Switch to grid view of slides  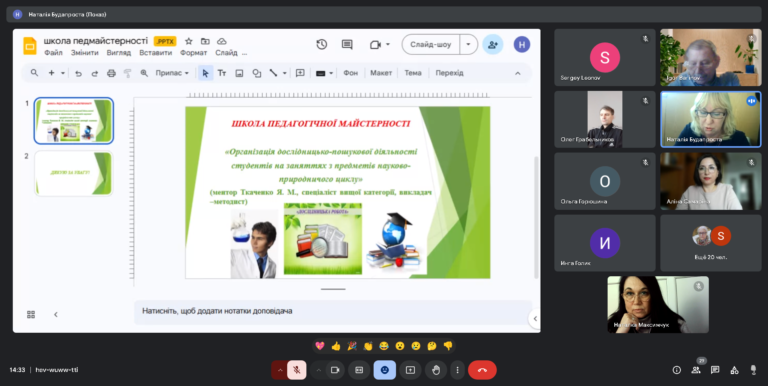point(31,314)
